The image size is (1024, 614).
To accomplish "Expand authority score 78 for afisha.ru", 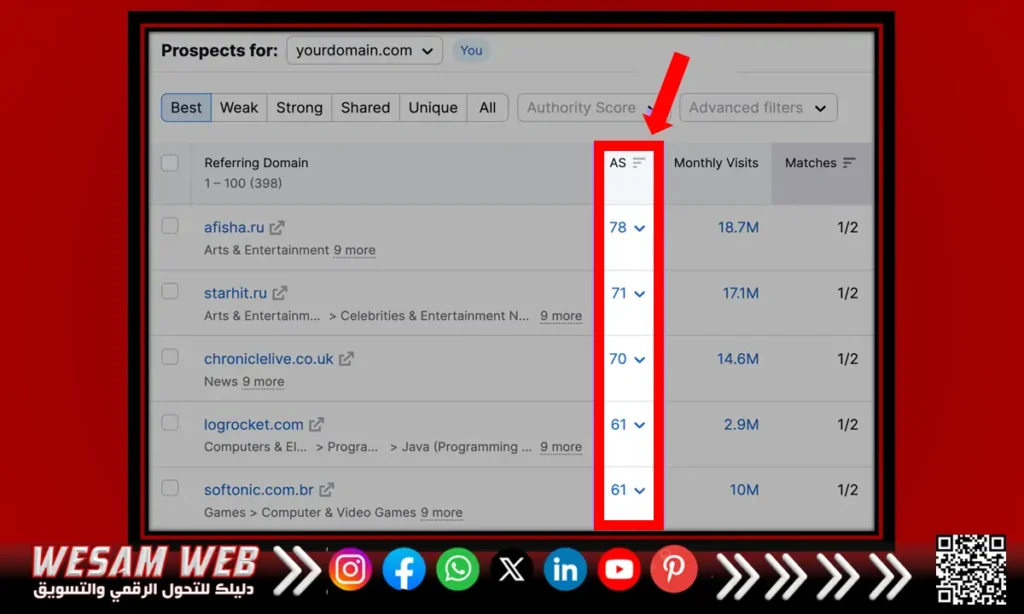I will pos(627,228).
